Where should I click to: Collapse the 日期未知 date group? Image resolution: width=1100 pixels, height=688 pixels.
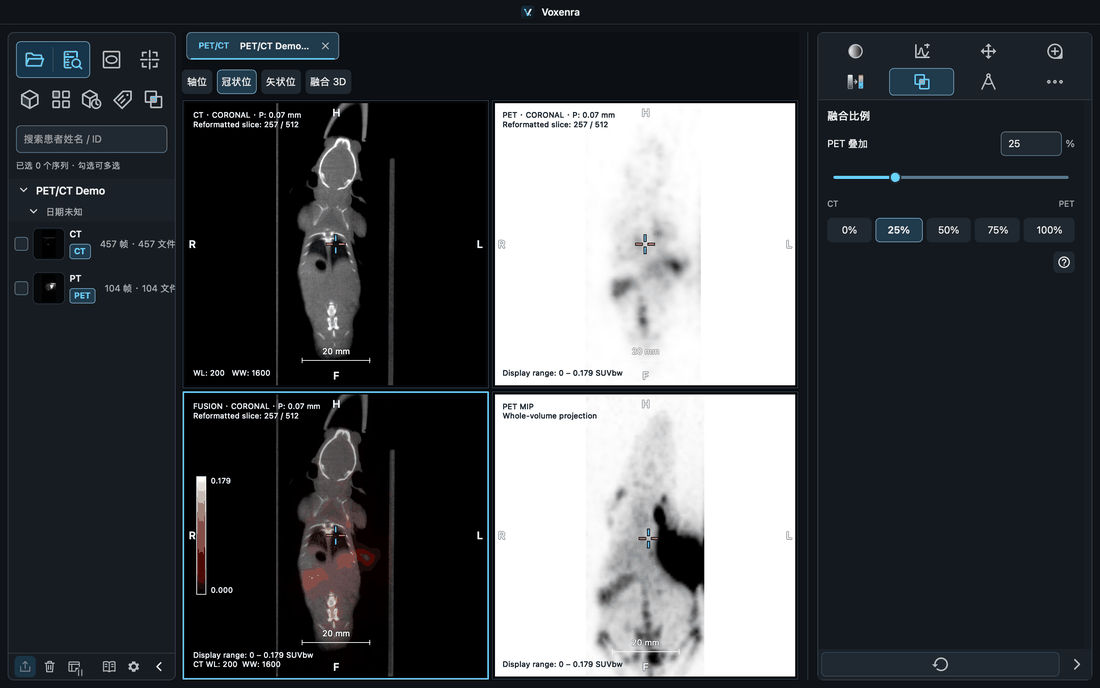[33, 211]
